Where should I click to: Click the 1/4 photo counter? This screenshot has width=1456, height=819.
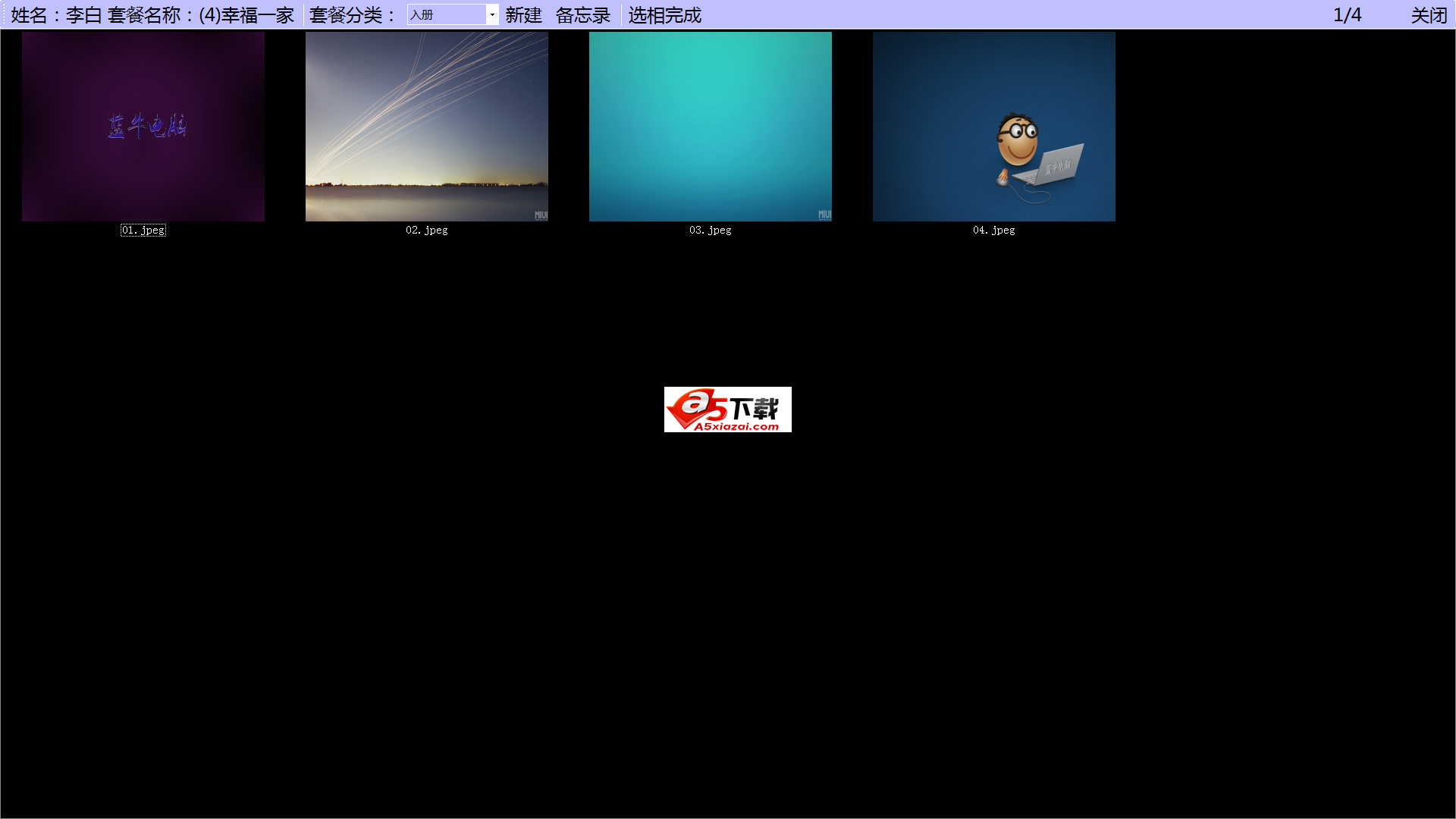pyautogui.click(x=1347, y=15)
